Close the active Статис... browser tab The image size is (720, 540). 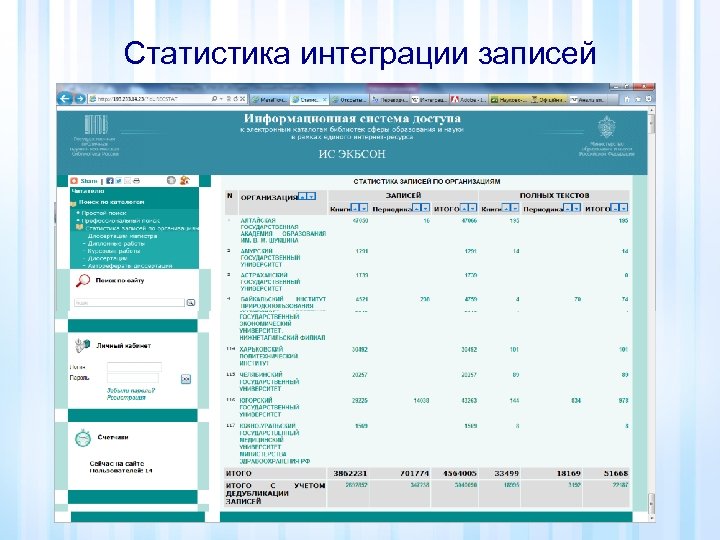325,99
